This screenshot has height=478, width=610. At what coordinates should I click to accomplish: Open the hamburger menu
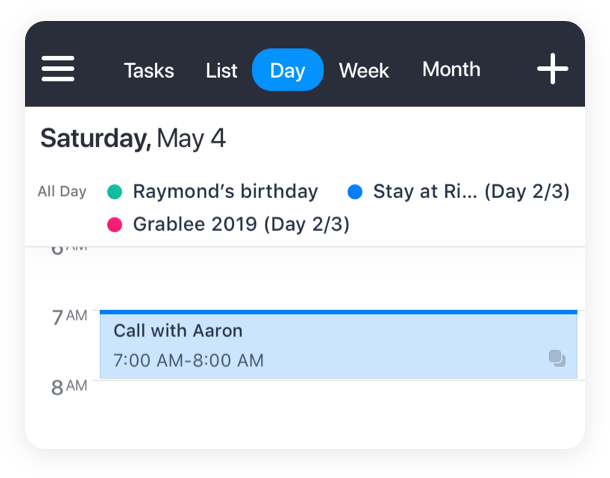click(x=58, y=69)
